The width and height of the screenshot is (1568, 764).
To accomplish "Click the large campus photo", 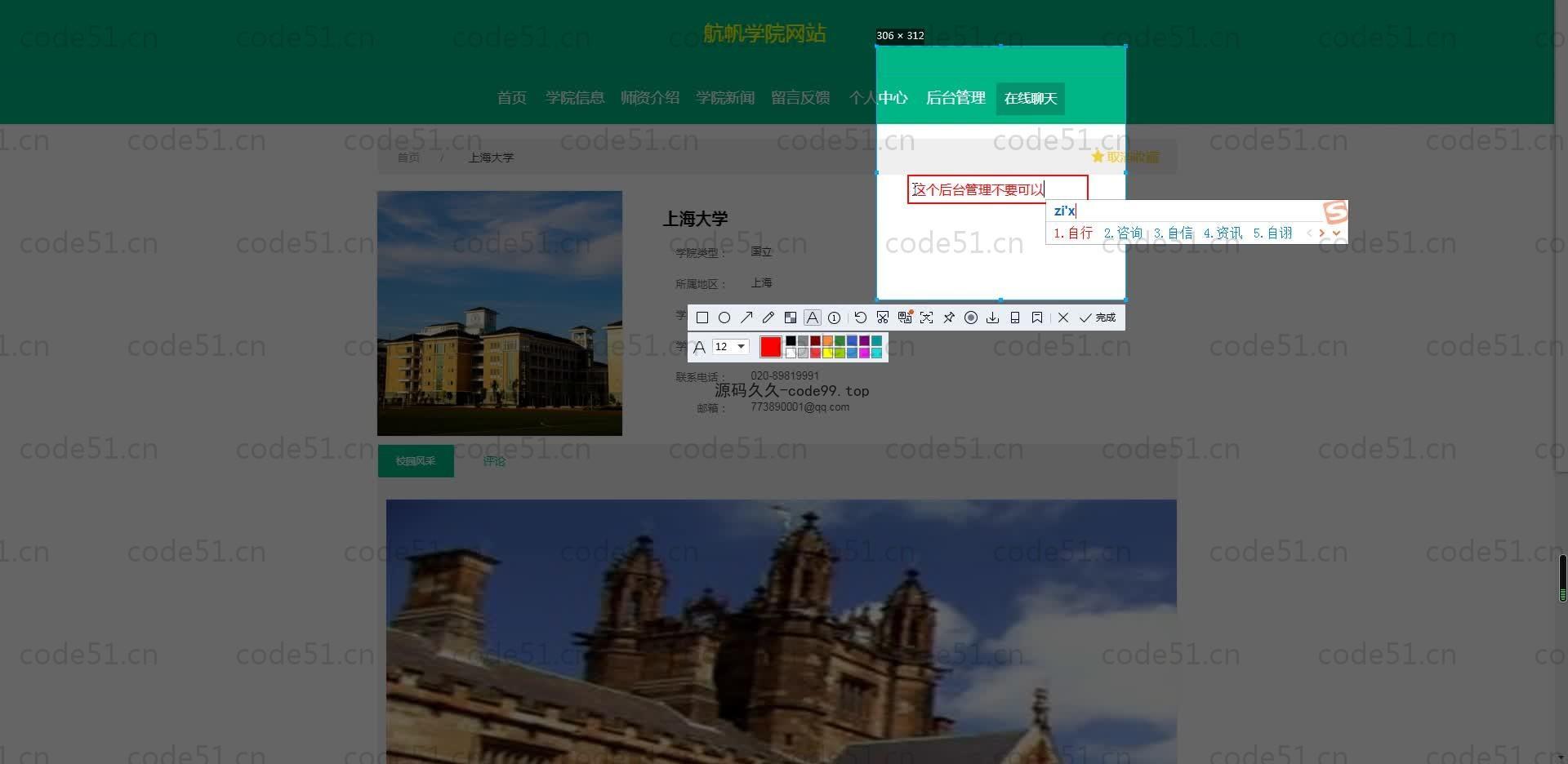I will coord(782,632).
